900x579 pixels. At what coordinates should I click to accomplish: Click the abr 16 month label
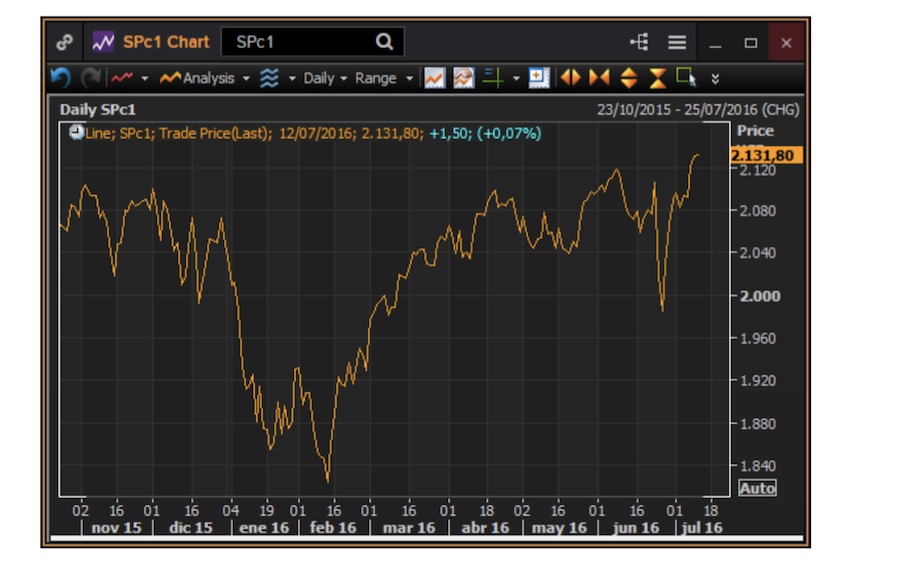click(485, 528)
